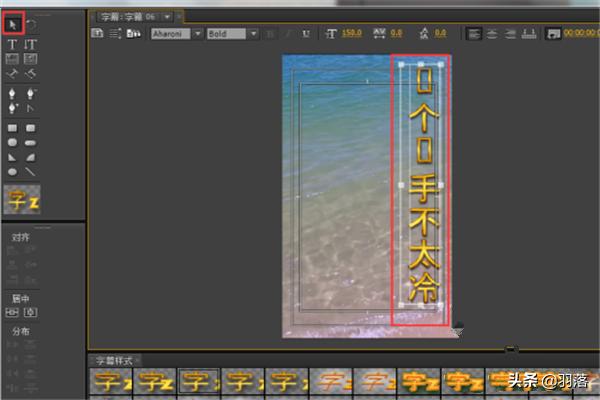Toggle underline text formatting

click(306, 34)
